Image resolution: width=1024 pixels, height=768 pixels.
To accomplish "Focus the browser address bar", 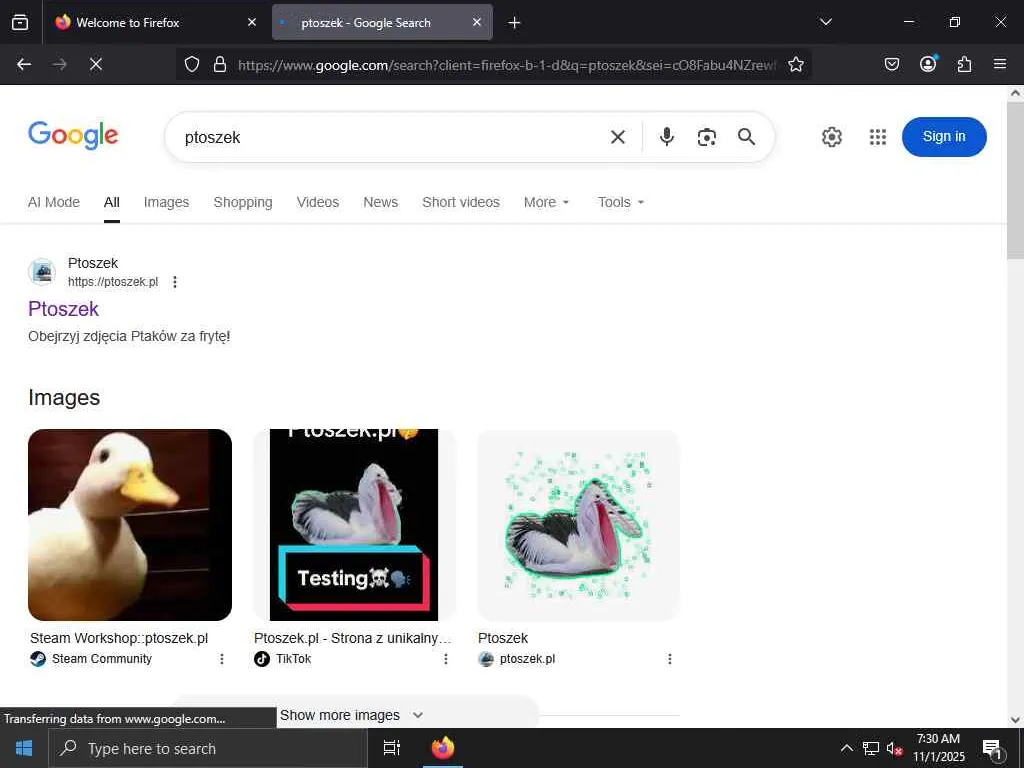I will coord(506,65).
